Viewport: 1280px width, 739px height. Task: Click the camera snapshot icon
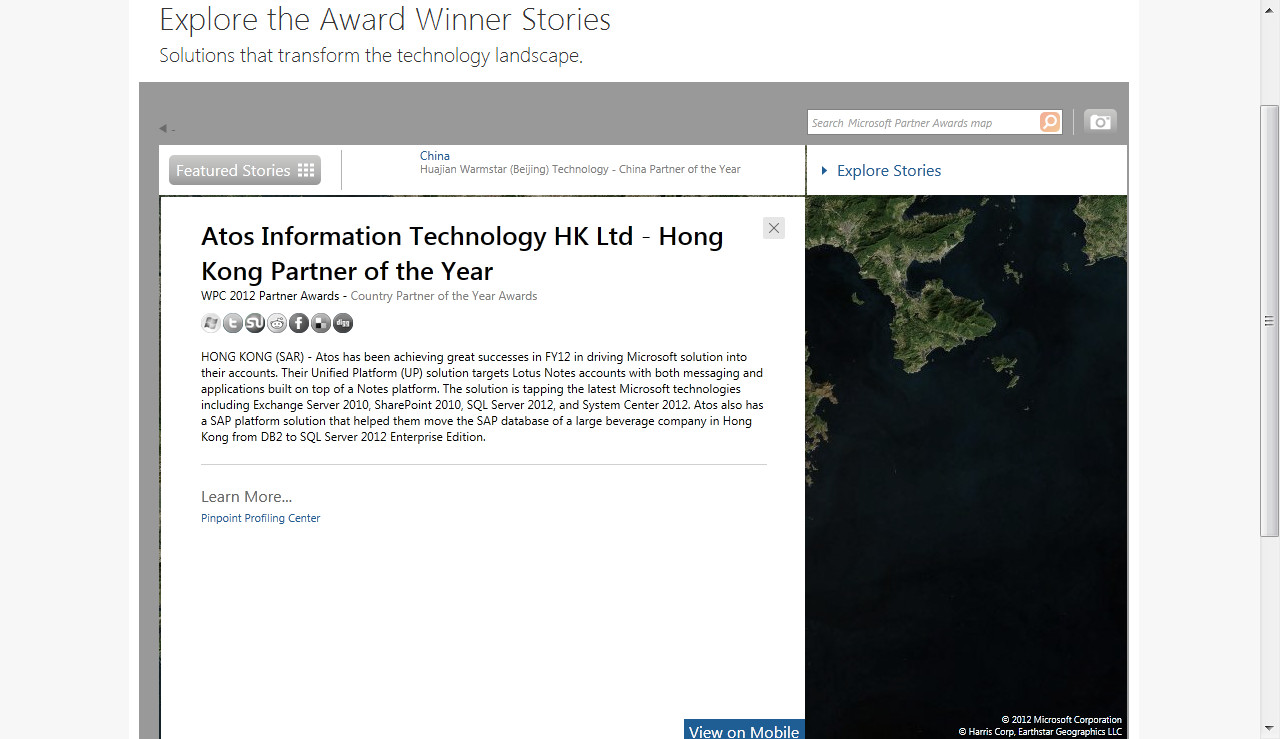point(1100,122)
